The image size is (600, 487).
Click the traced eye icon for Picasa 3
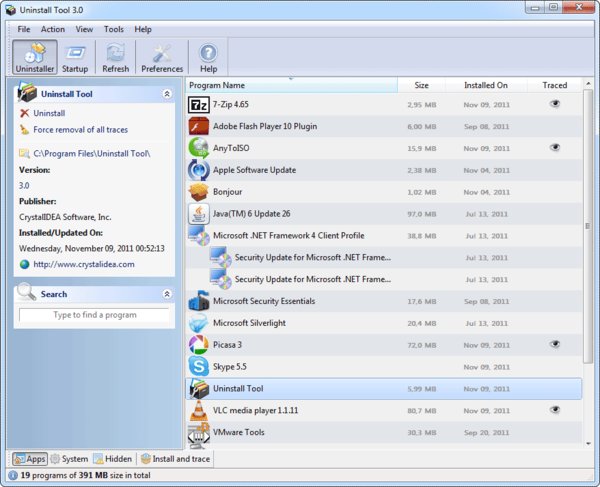click(x=555, y=344)
